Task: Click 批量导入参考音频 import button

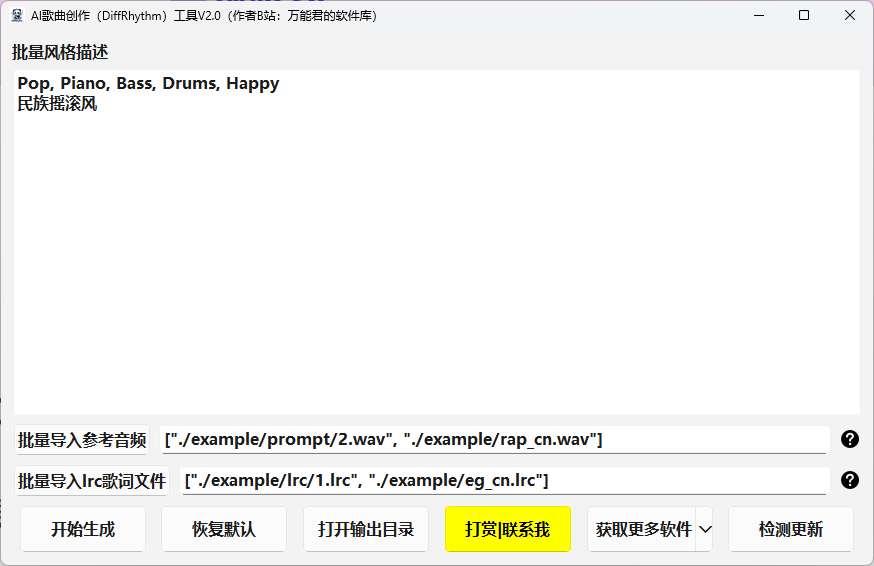Action: 82,440
